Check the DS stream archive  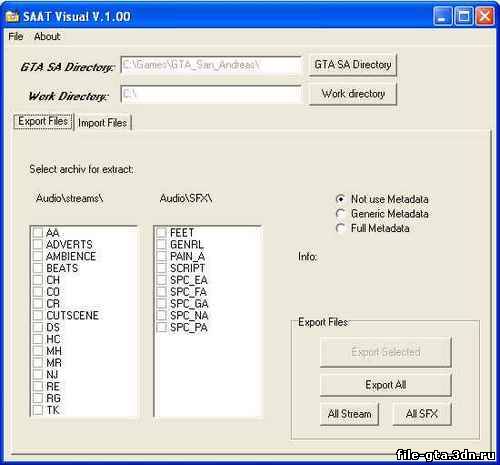click(x=38, y=327)
